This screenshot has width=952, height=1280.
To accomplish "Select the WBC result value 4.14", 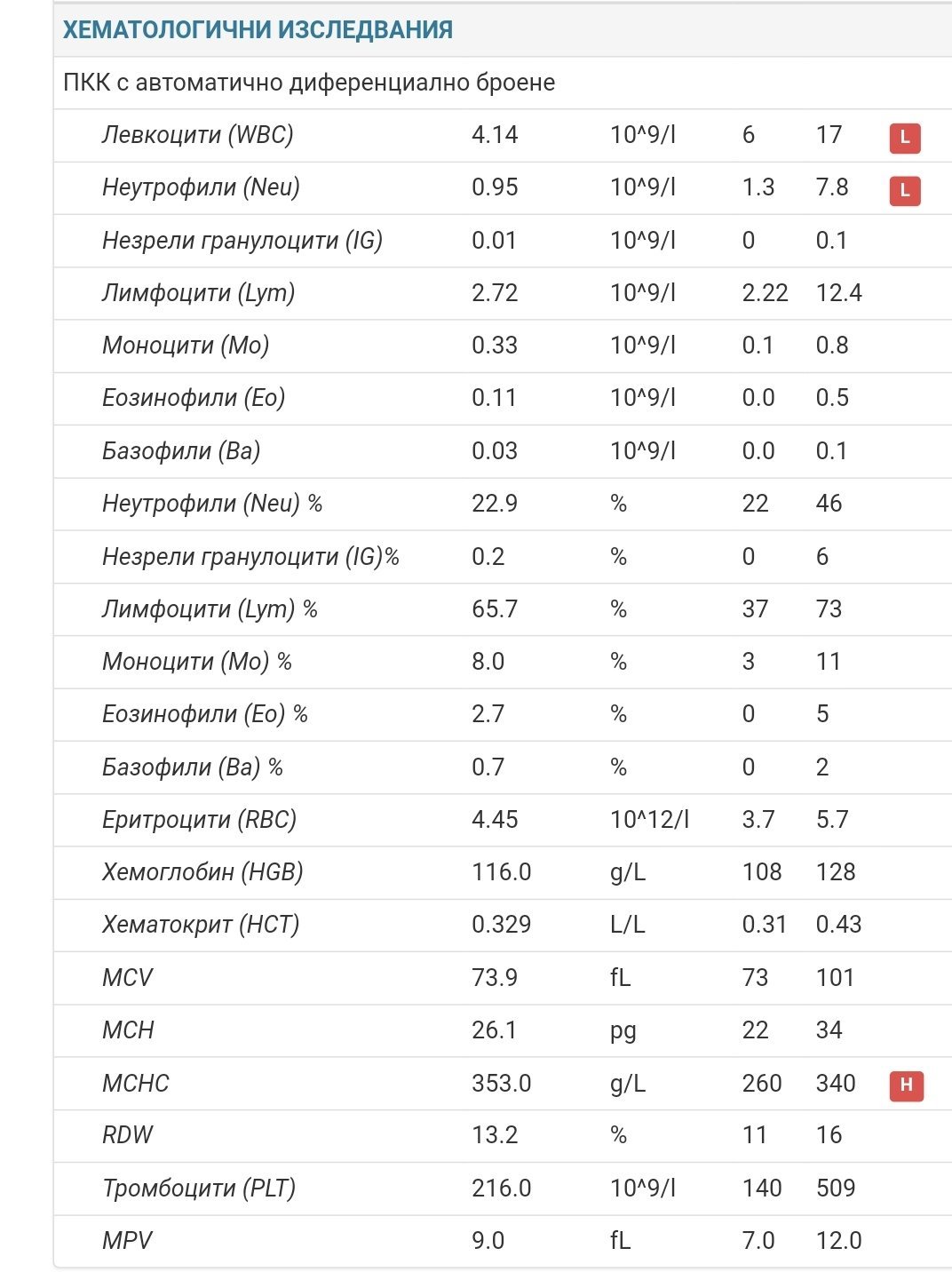I will [x=495, y=135].
